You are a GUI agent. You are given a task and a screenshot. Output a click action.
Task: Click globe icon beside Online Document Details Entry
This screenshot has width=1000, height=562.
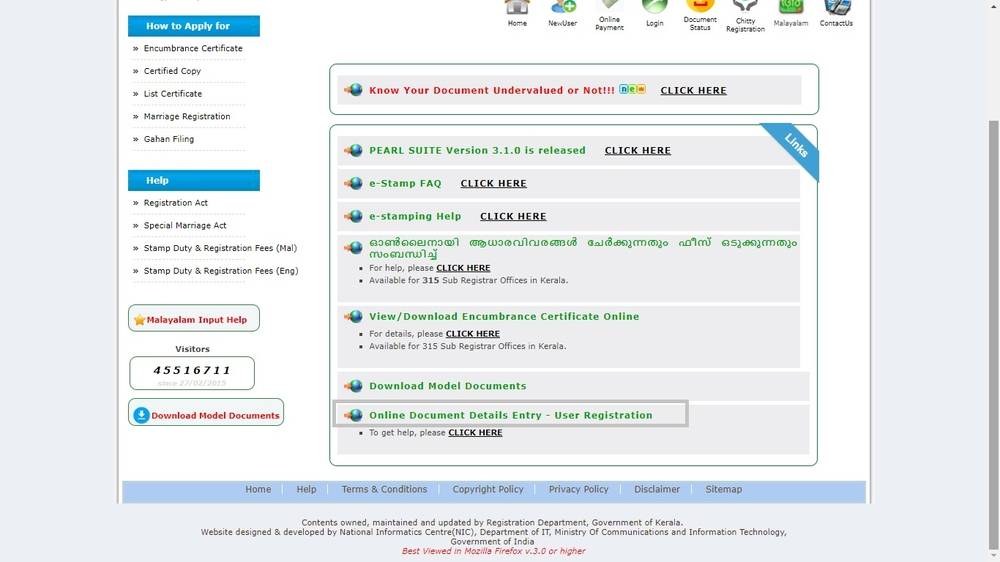(x=353, y=415)
